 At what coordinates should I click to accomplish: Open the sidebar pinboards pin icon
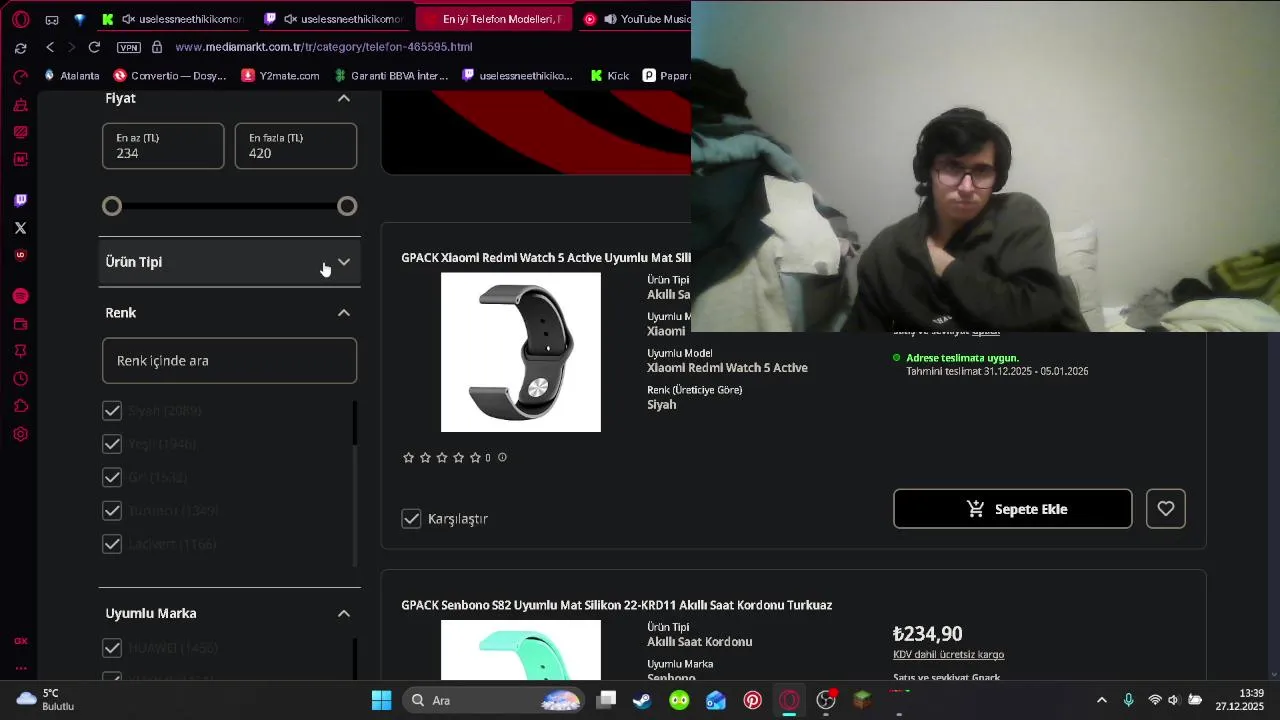tap(20, 351)
